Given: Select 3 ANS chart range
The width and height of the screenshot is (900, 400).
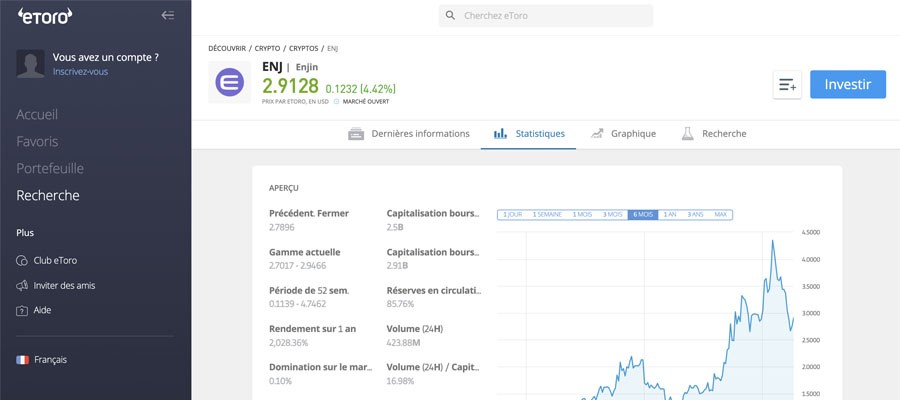Looking at the screenshot, I should (x=695, y=215).
